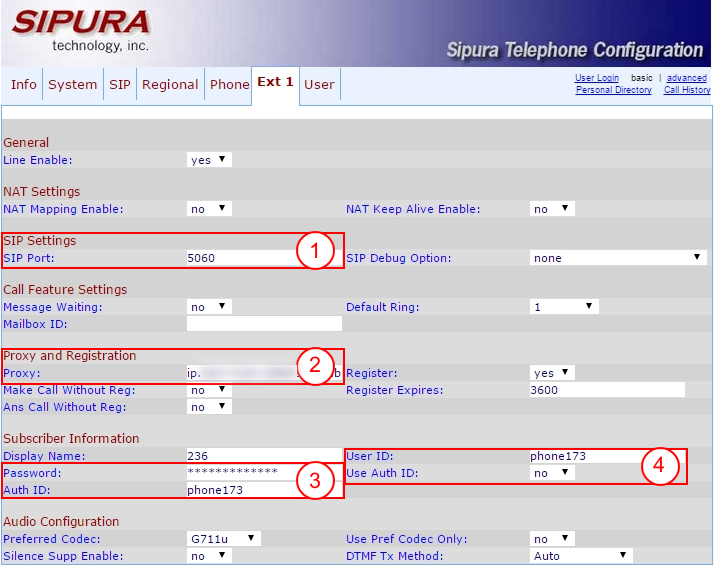Click the Proxy input field
This screenshot has height=568, width=714.
click(x=264, y=373)
